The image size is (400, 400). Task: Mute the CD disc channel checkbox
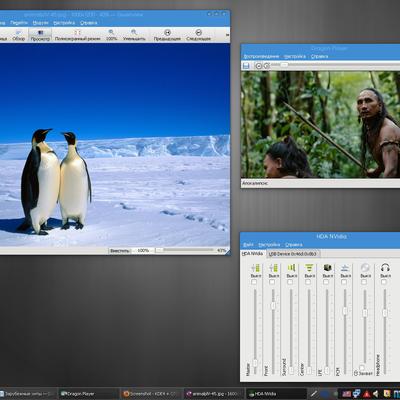click(364, 282)
